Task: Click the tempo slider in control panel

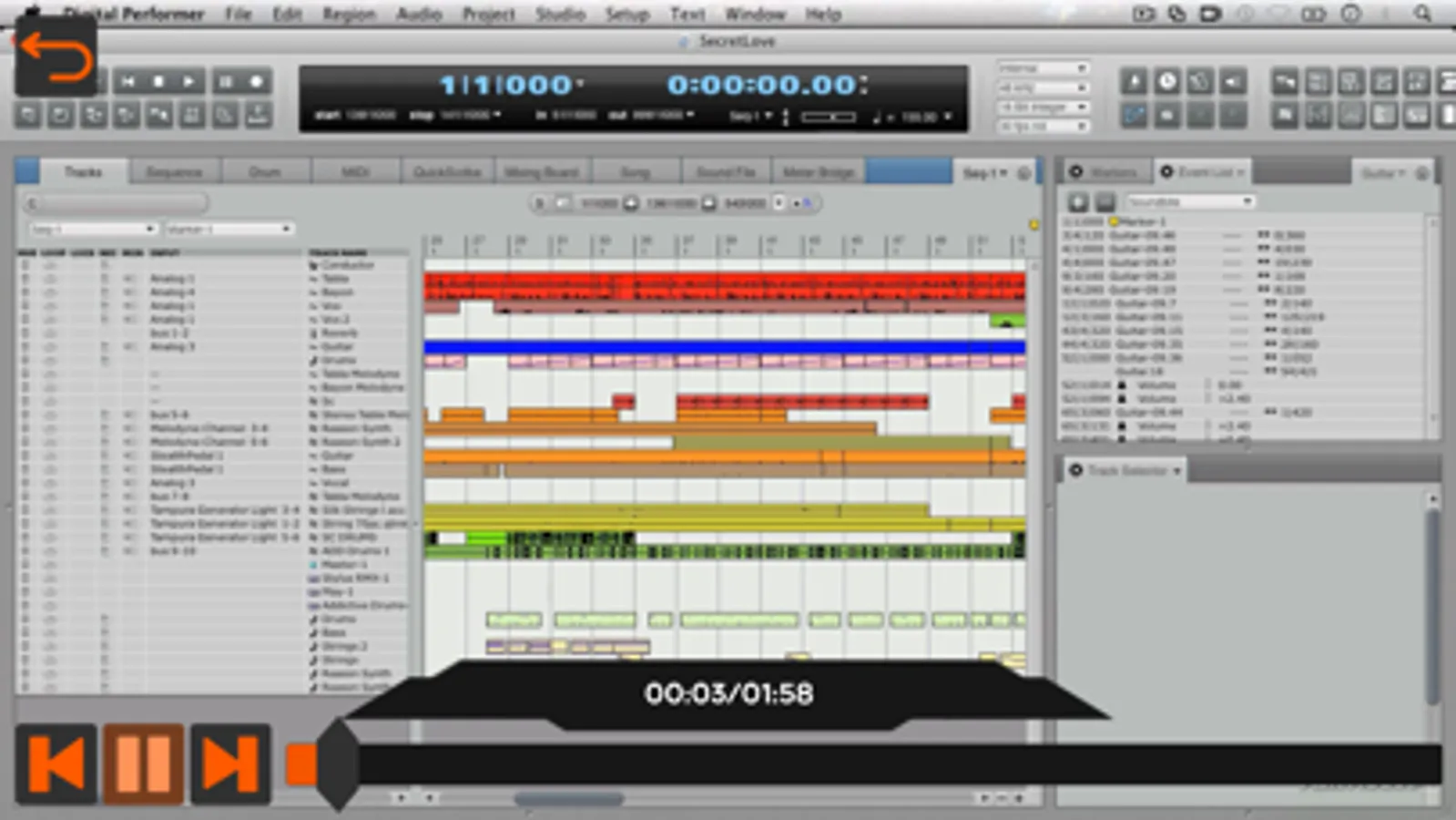Action: [829, 117]
